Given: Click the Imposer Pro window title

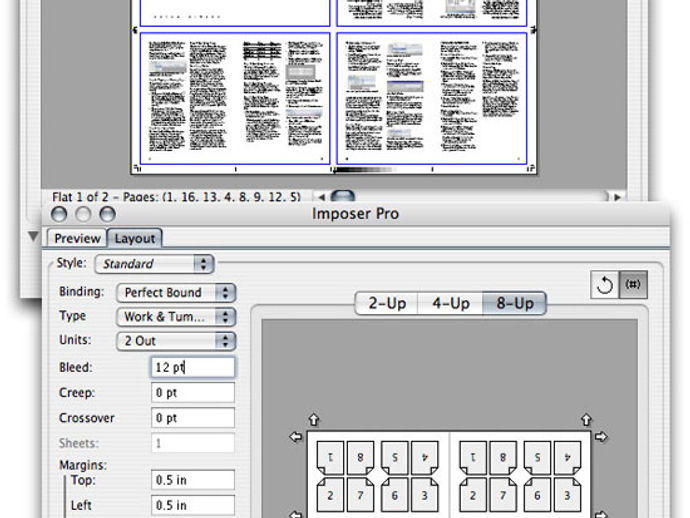Looking at the screenshot, I should point(356,214).
